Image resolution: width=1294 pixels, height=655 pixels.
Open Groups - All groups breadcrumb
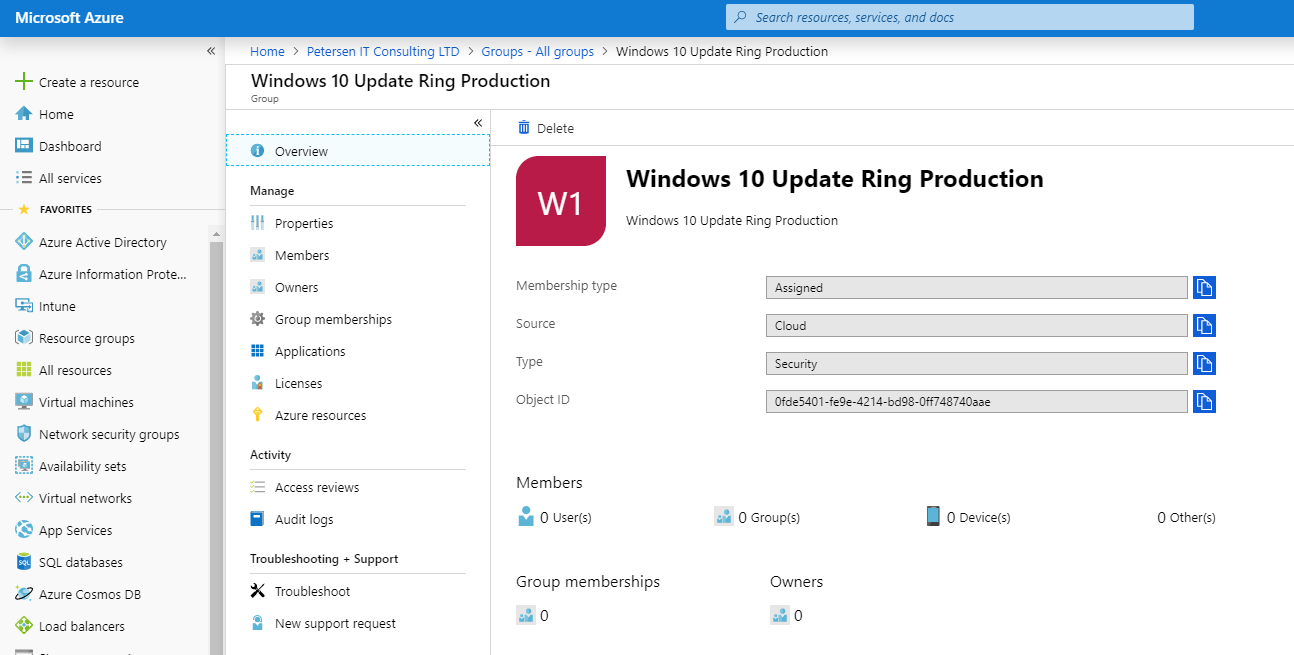pyautogui.click(x=537, y=51)
